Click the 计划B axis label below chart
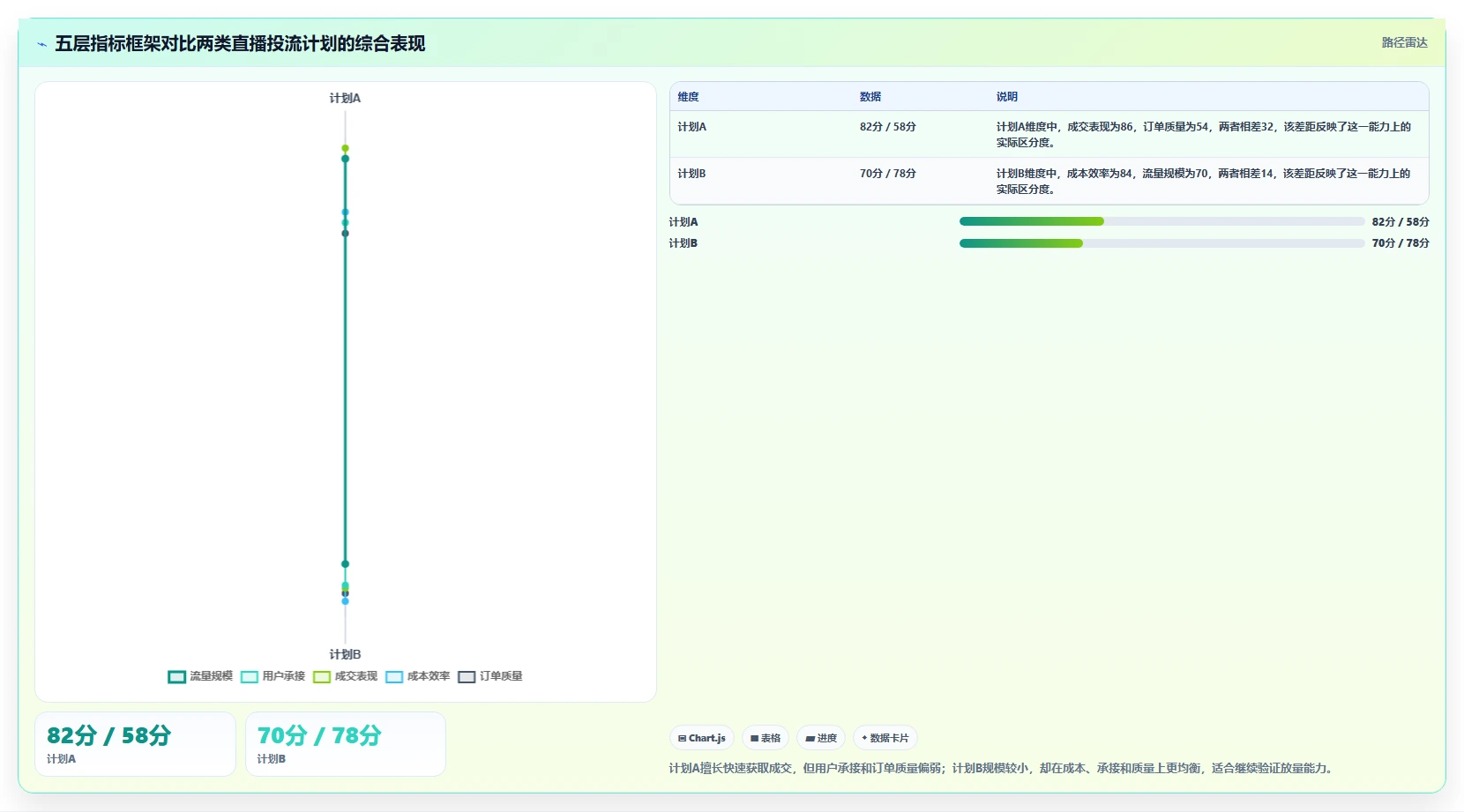This screenshot has height=812, width=1464. tap(345, 654)
